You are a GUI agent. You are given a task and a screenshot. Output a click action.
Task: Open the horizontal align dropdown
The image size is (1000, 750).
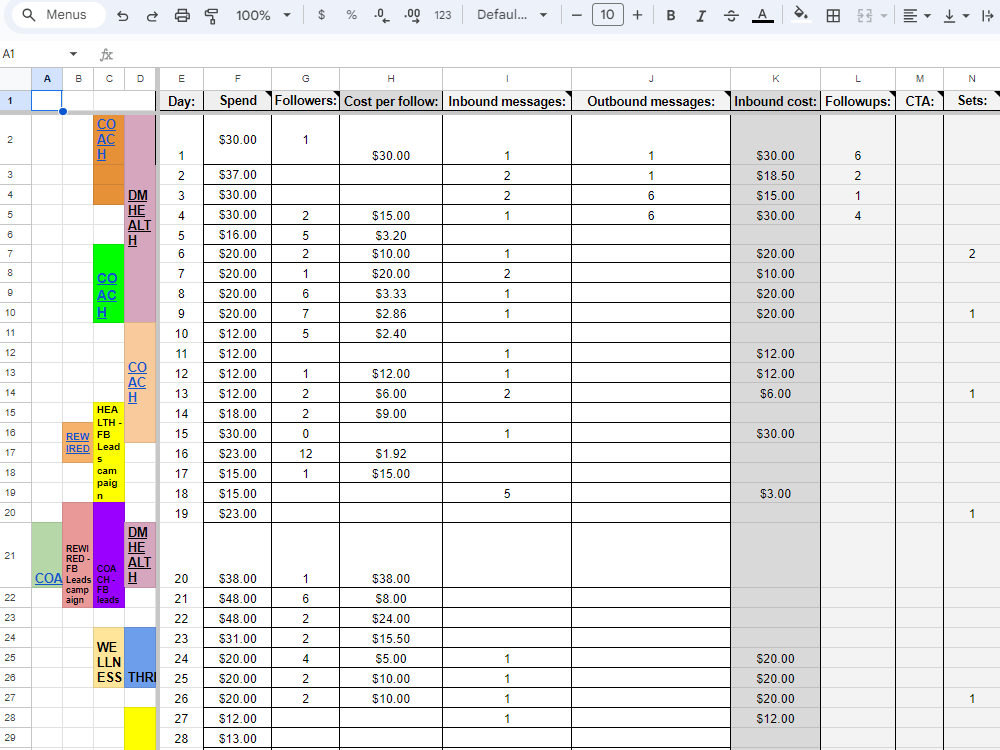(x=916, y=15)
